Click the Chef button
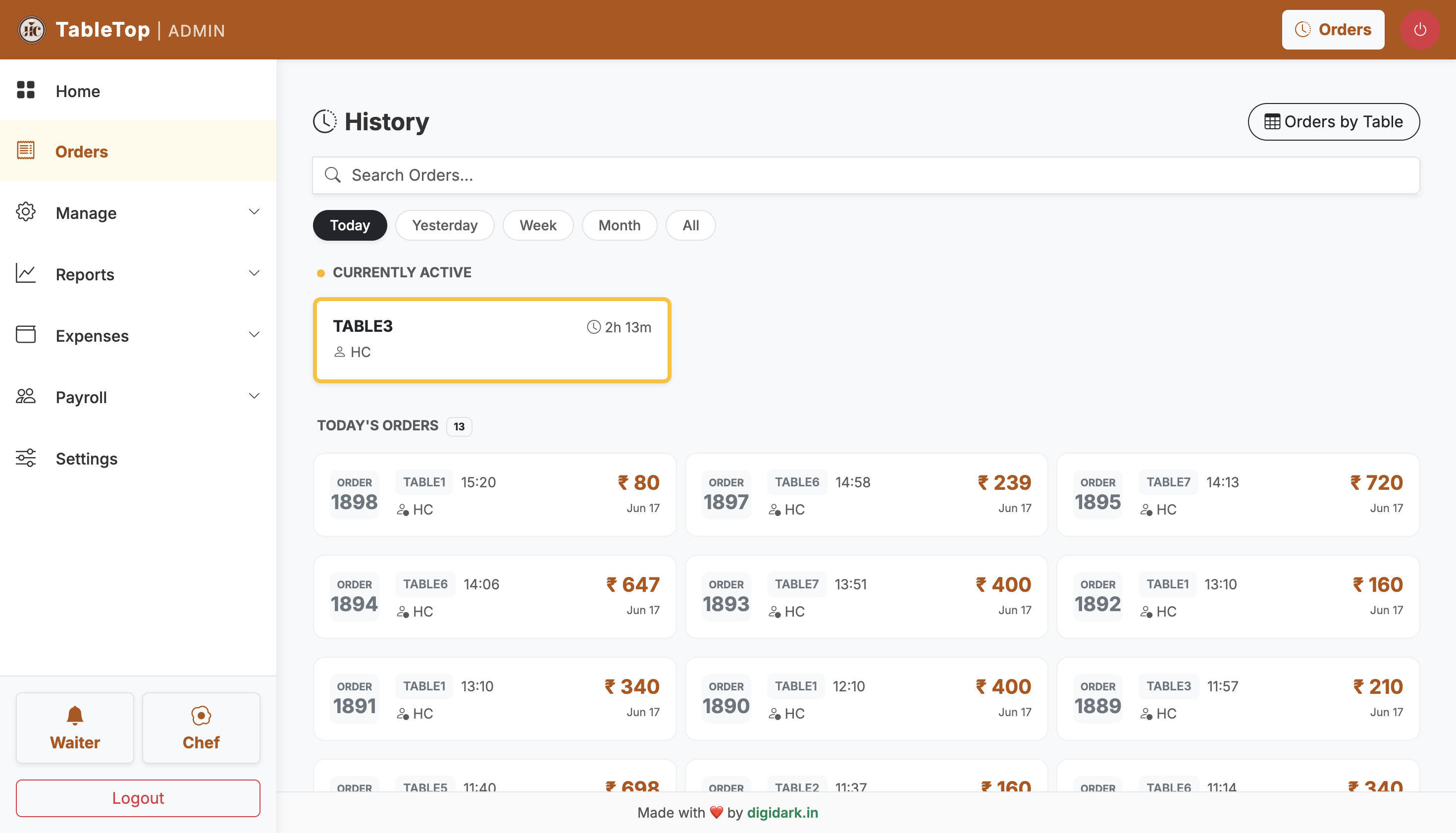This screenshot has width=1456, height=833. click(x=201, y=728)
